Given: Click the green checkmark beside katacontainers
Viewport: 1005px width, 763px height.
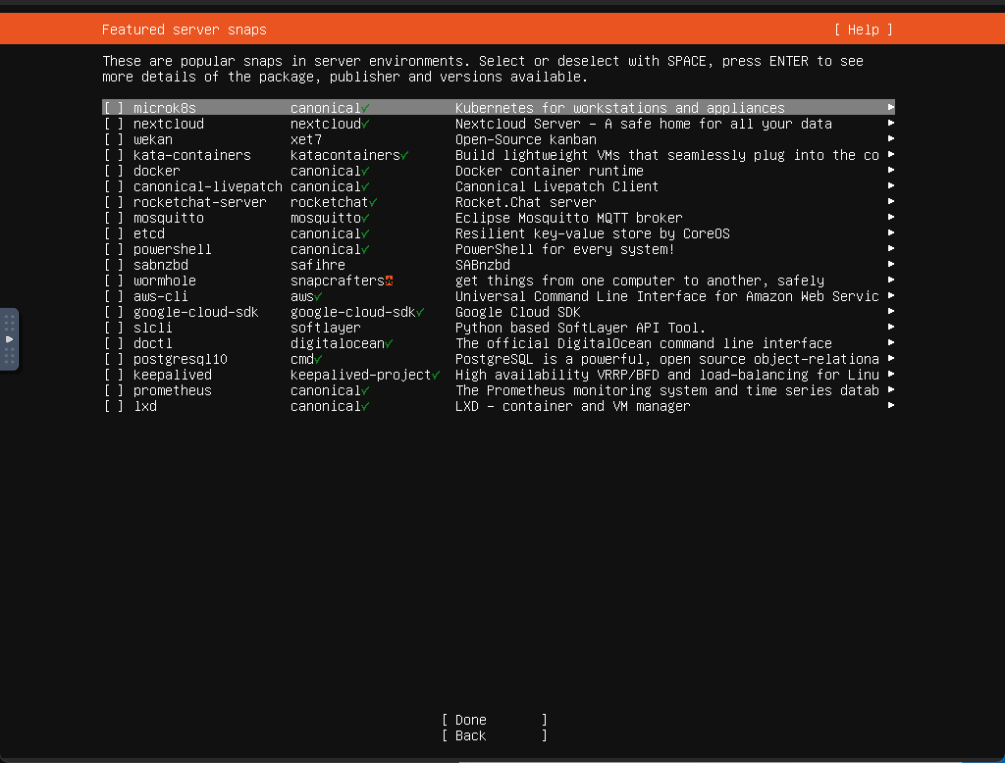Looking at the screenshot, I should click(405, 155).
